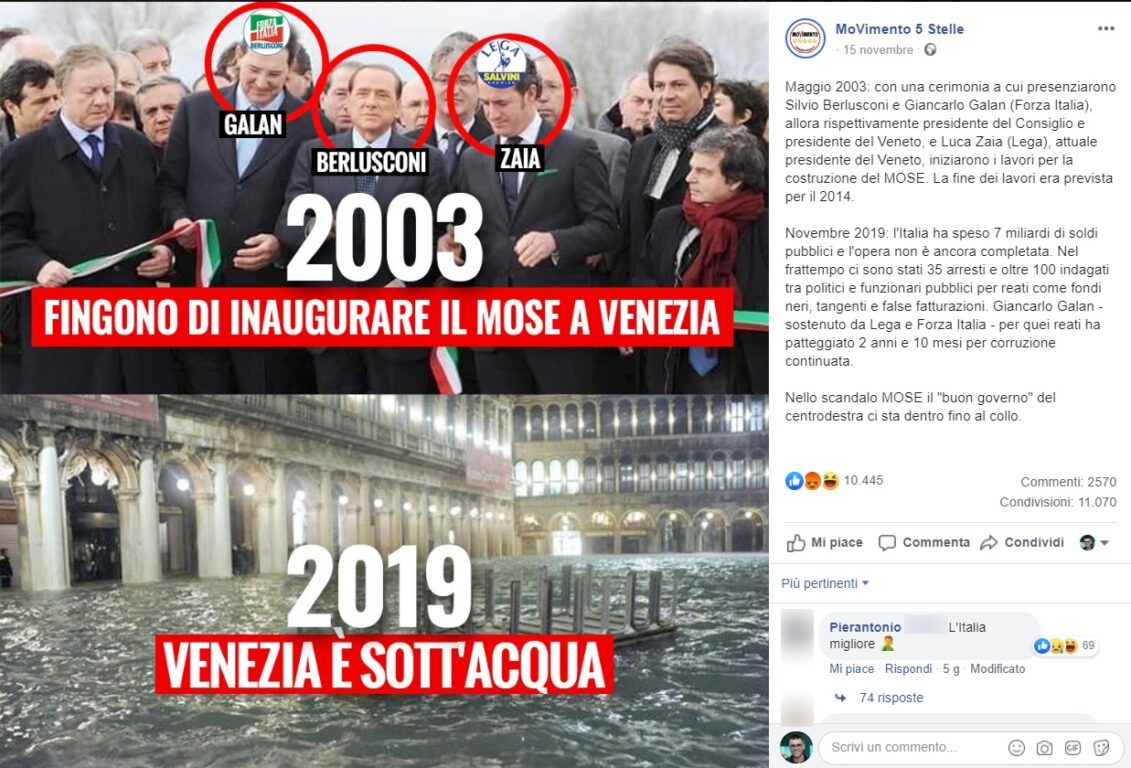Image resolution: width=1131 pixels, height=768 pixels.
Task: Click the public globe privacy icon
Action: [930, 50]
